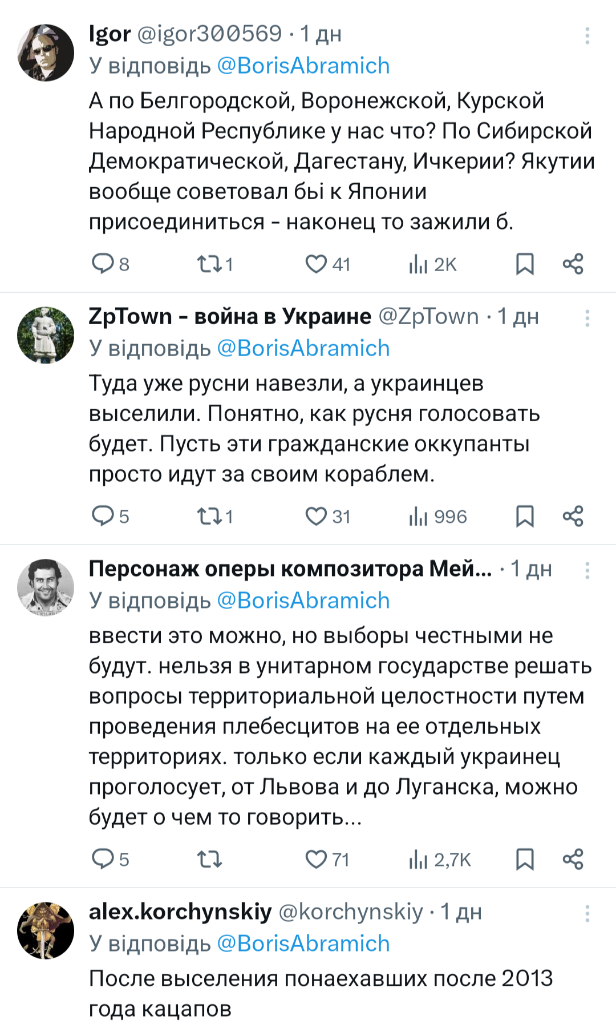This screenshot has width=616, height=1024.
Task: Share Igor's tweet
Action: [573, 264]
